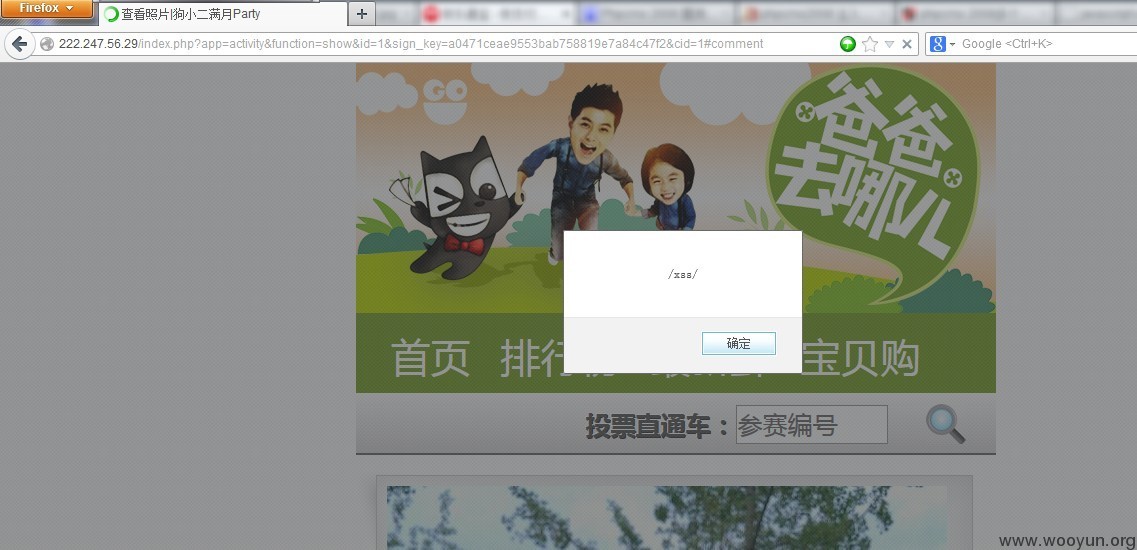Image resolution: width=1137 pixels, height=550 pixels.
Task: Select the 查看照片|狗小二满月Party tab
Action: point(222,14)
